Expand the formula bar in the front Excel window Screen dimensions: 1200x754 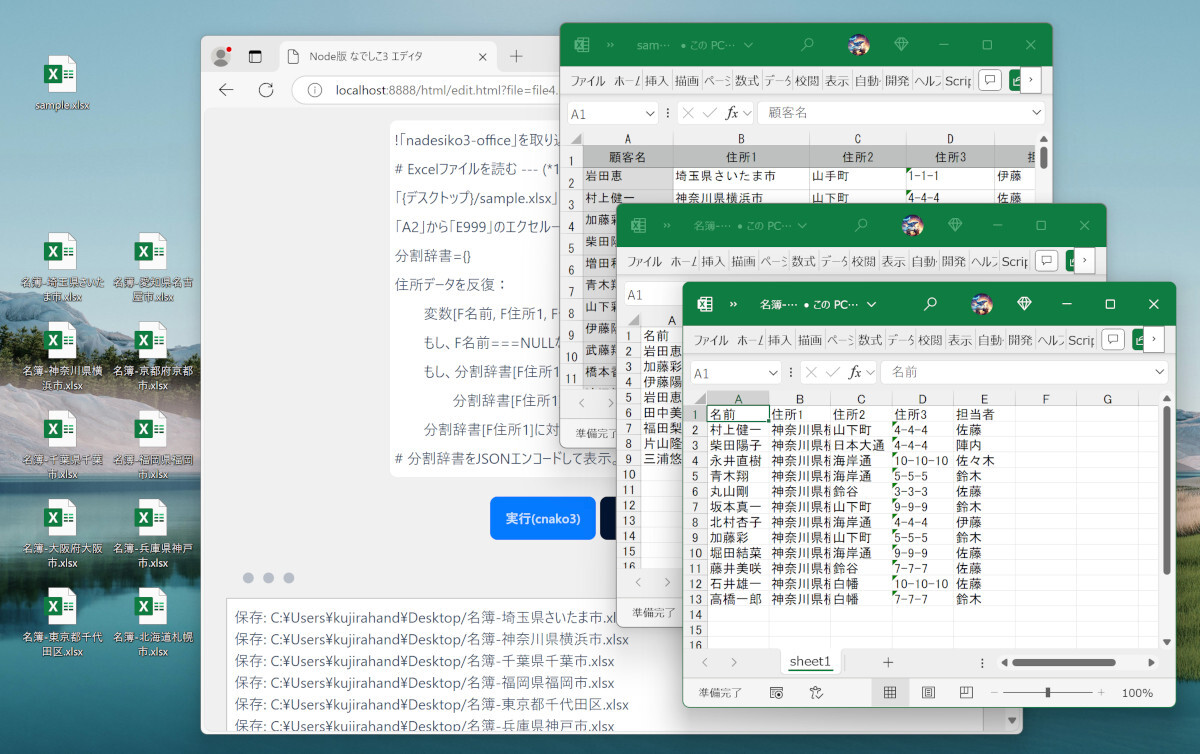(1159, 372)
